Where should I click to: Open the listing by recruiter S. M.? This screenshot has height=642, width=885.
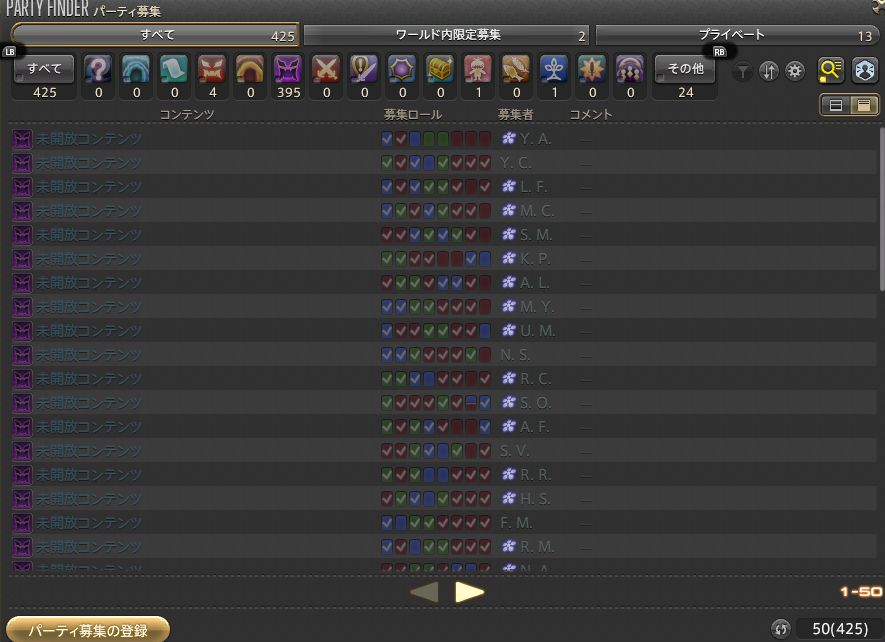click(x=443, y=234)
